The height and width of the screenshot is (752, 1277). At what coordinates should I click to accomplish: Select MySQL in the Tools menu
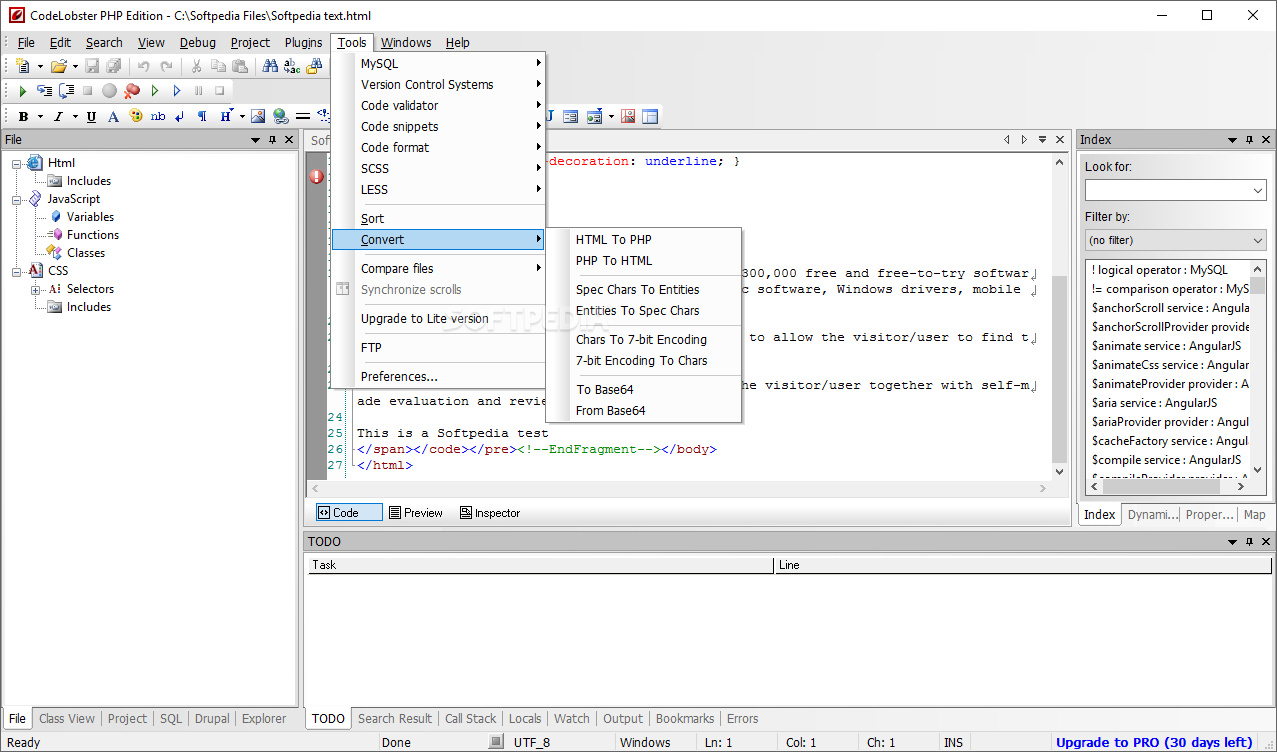click(439, 64)
